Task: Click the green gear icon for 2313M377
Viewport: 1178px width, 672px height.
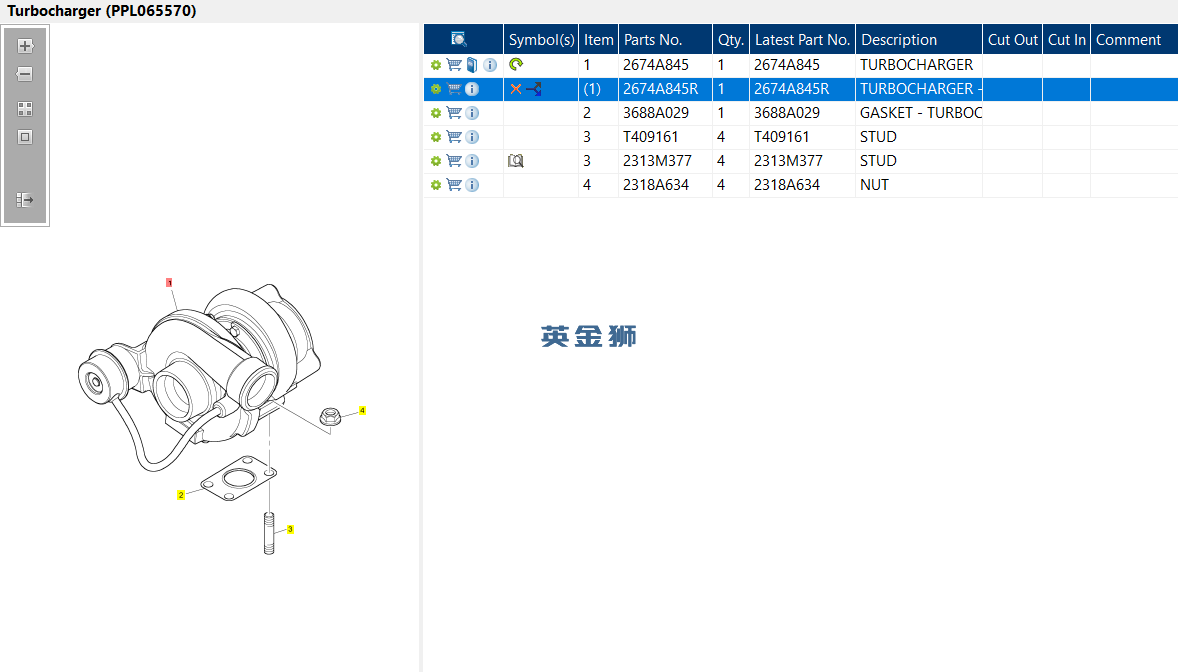Action: tap(436, 162)
